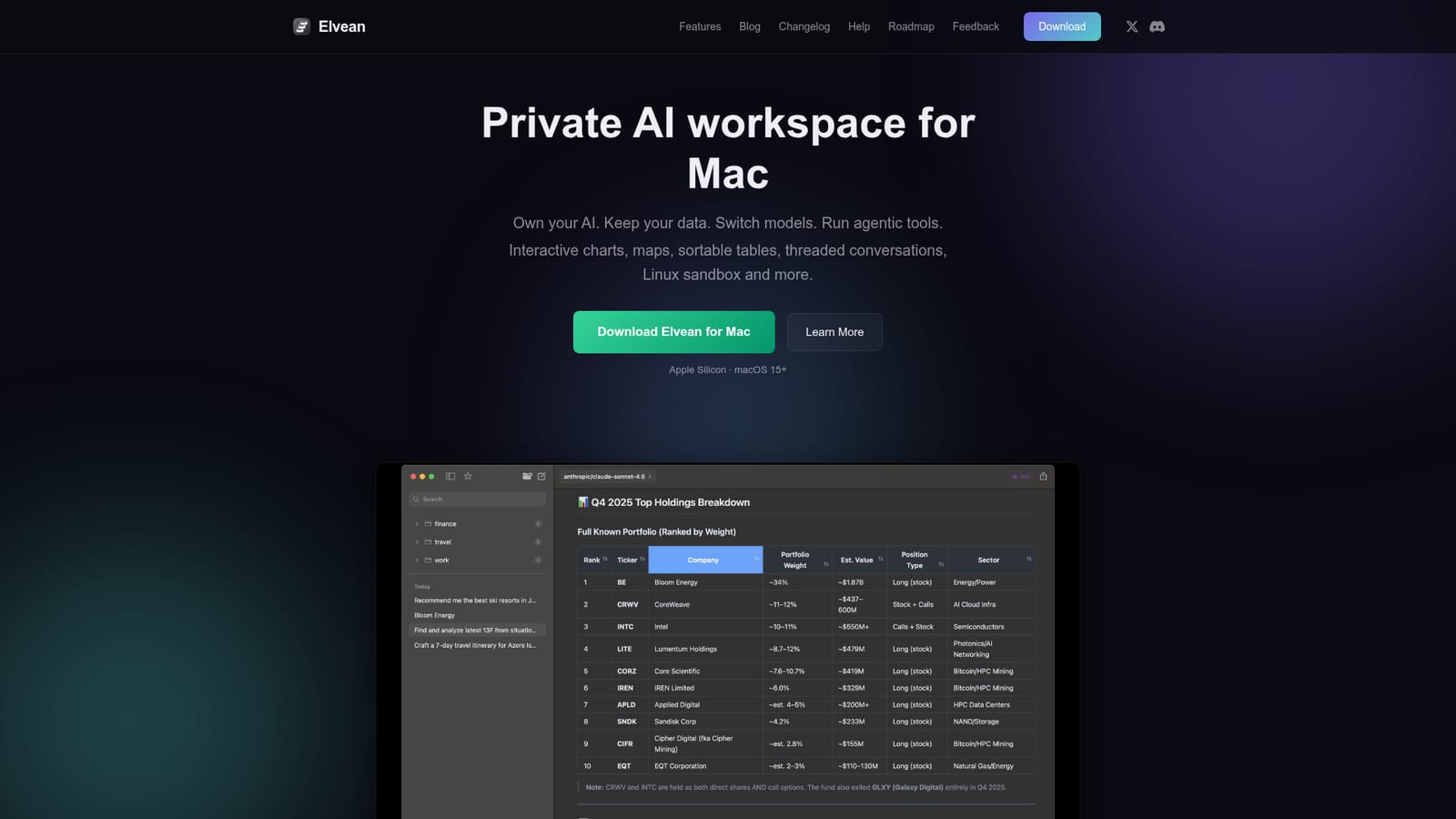1456x819 pixels.
Task: Select the Company column header
Action: pos(705,560)
